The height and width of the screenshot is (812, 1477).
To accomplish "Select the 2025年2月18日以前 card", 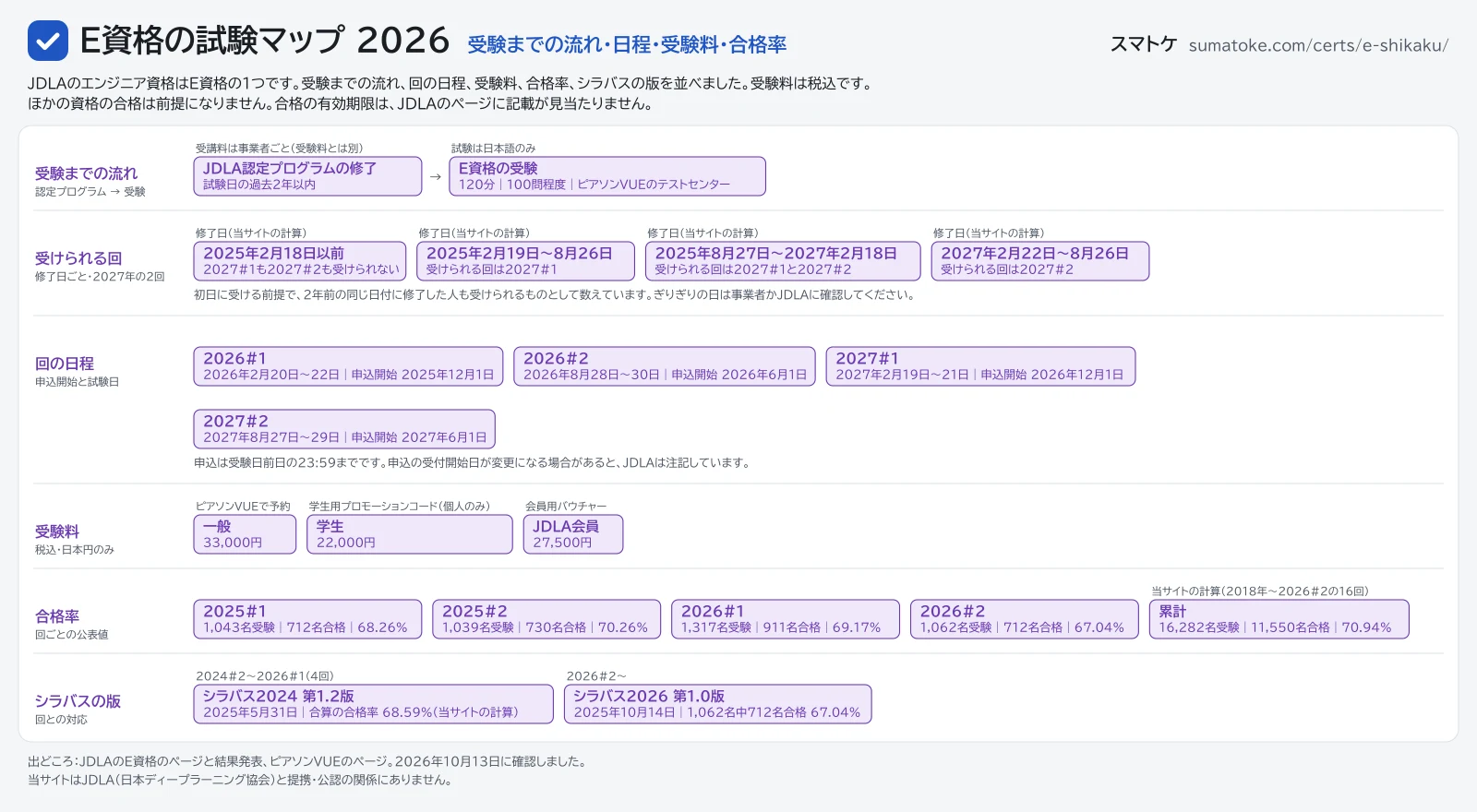I will (300, 261).
